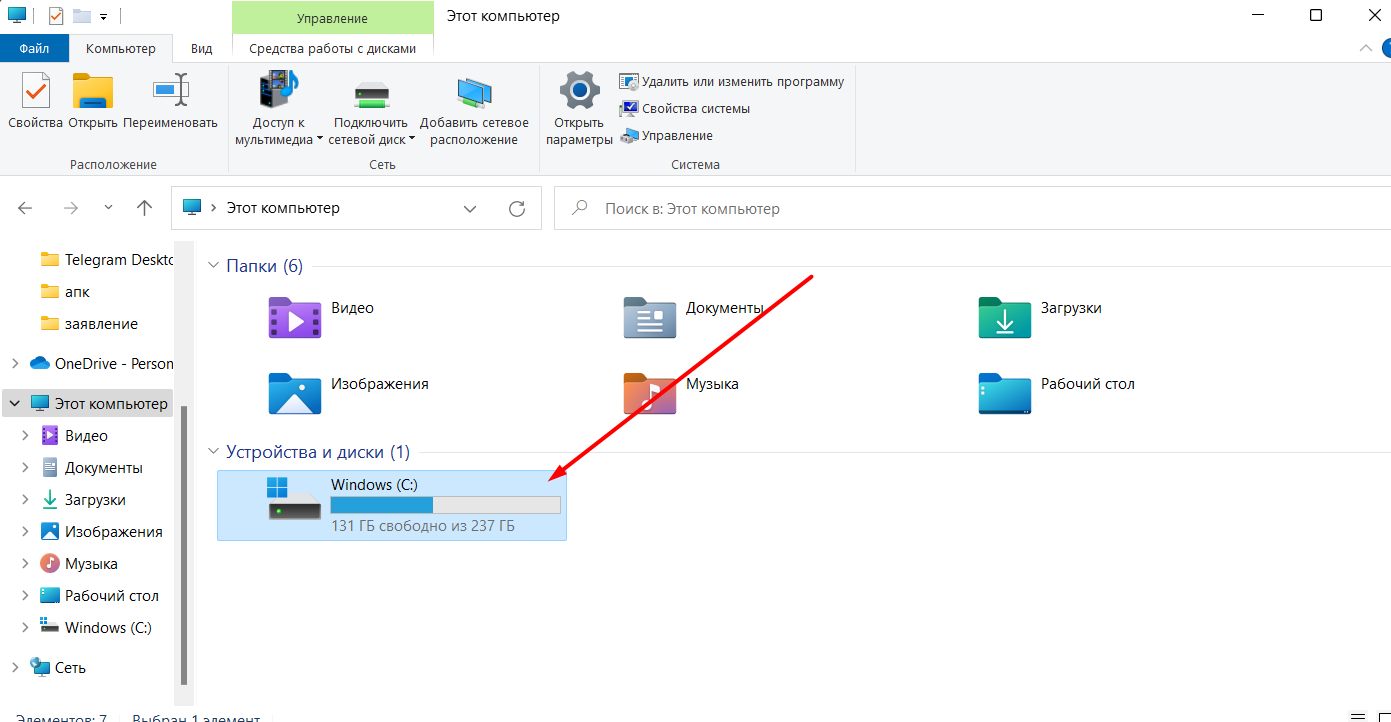Select Windows (C:) in the navigation tree
The height and width of the screenshot is (722, 1391).
tap(96, 628)
